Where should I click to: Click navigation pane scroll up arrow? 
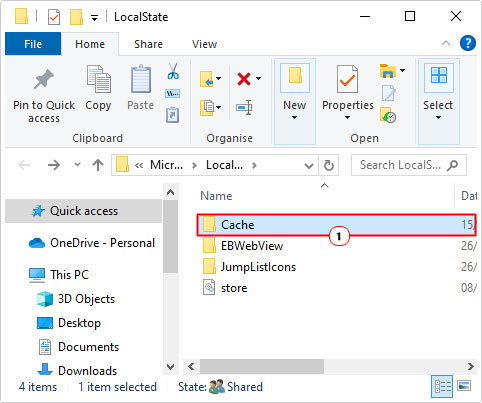[170, 192]
